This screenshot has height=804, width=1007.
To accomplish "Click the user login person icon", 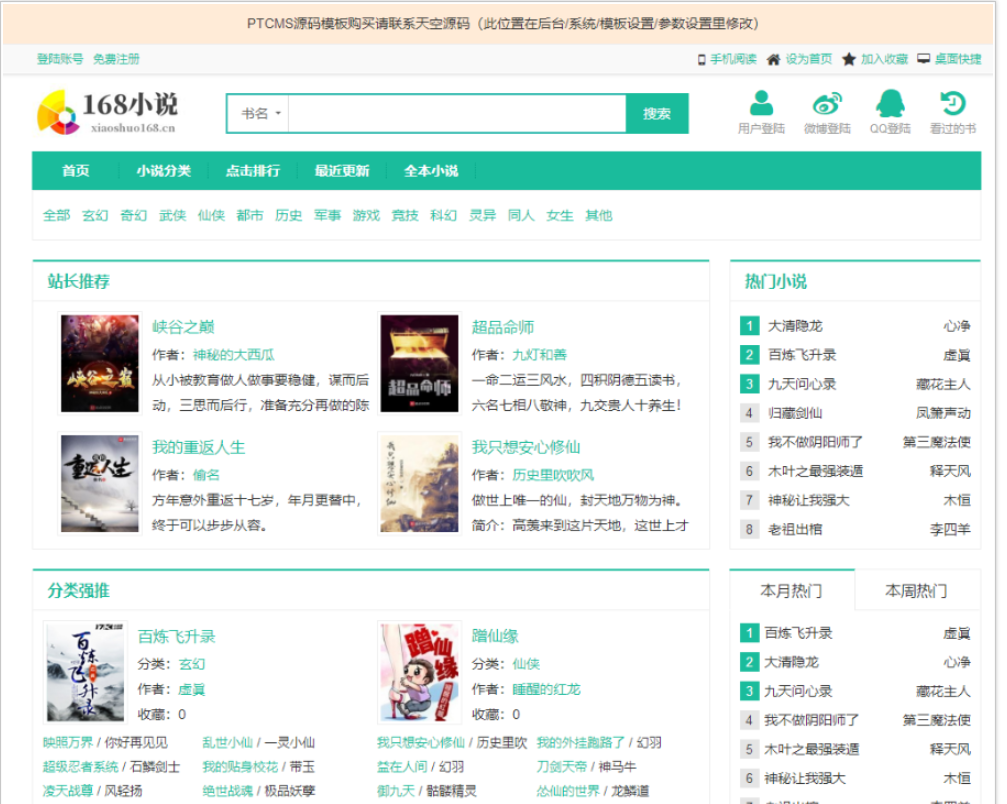I will click(761, 104).
